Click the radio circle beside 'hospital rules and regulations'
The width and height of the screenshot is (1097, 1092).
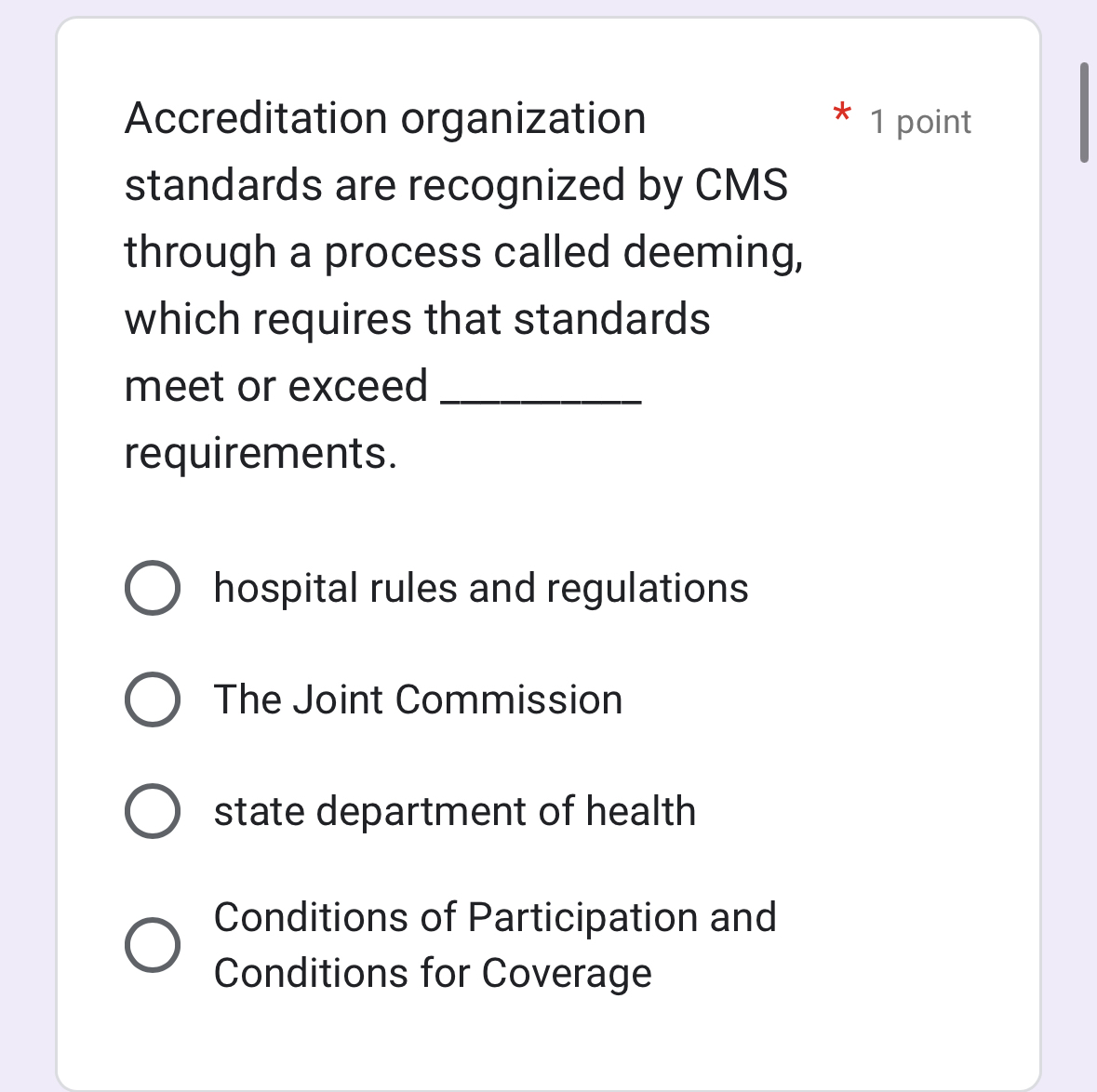point(153,587)
